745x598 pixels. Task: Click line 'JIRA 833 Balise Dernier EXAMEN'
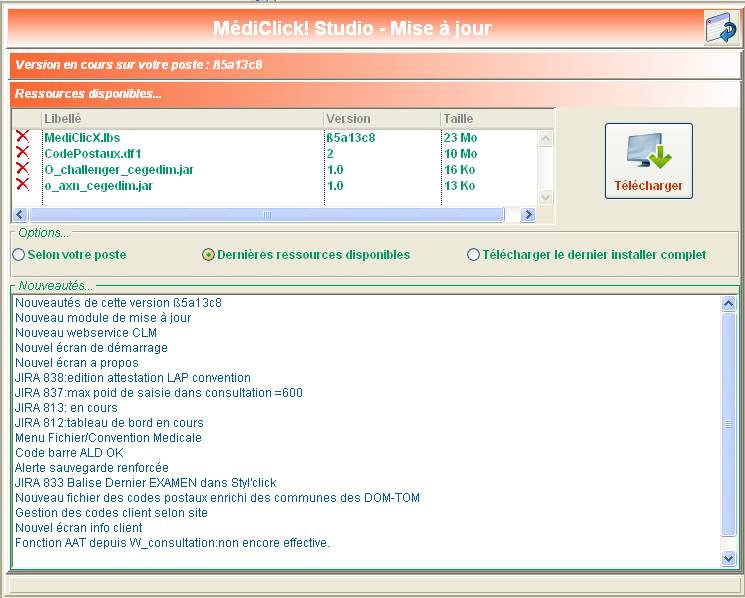click(x=145, y=483)
